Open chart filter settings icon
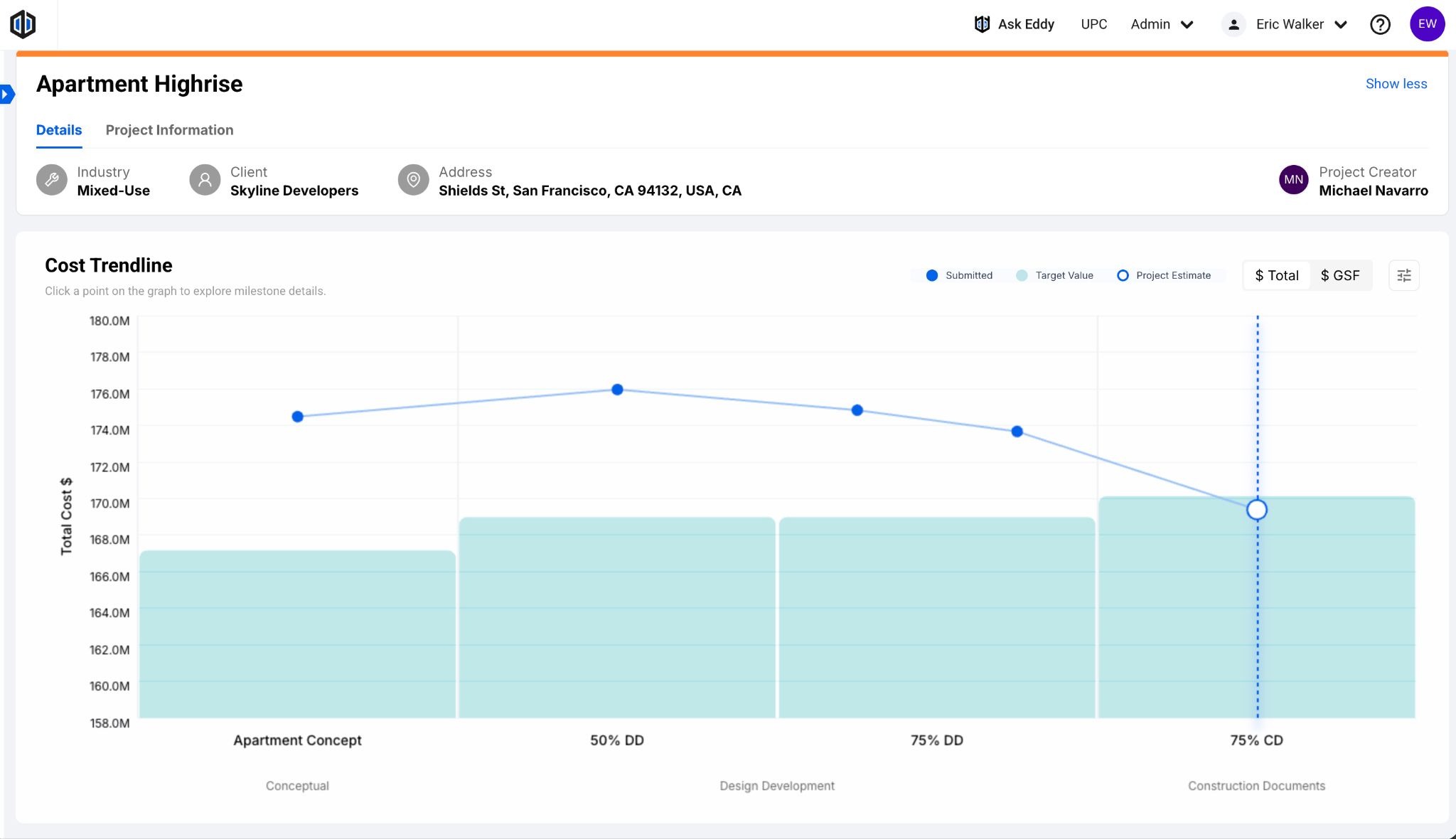The height and width of the screenshot is (839, 1456). coord(1403,275)
